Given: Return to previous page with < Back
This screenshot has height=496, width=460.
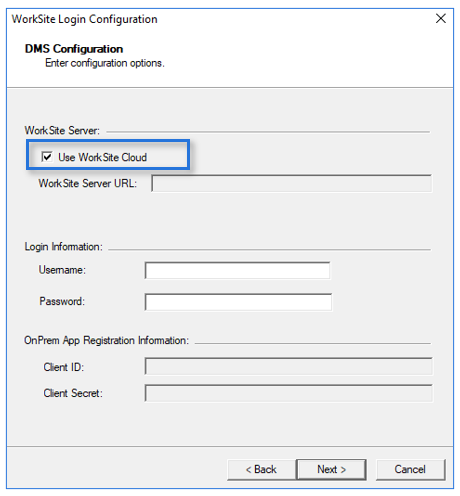Looking at the screenshot, I should tap(261, 469).
